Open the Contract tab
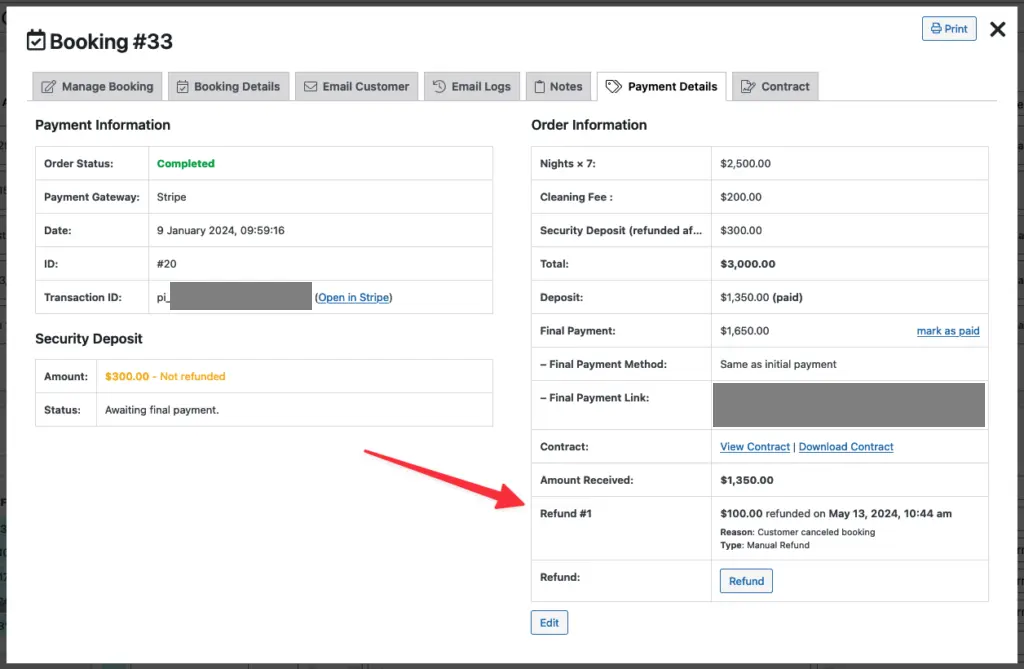Screen dimensions: 1024x669 [785, 87]
